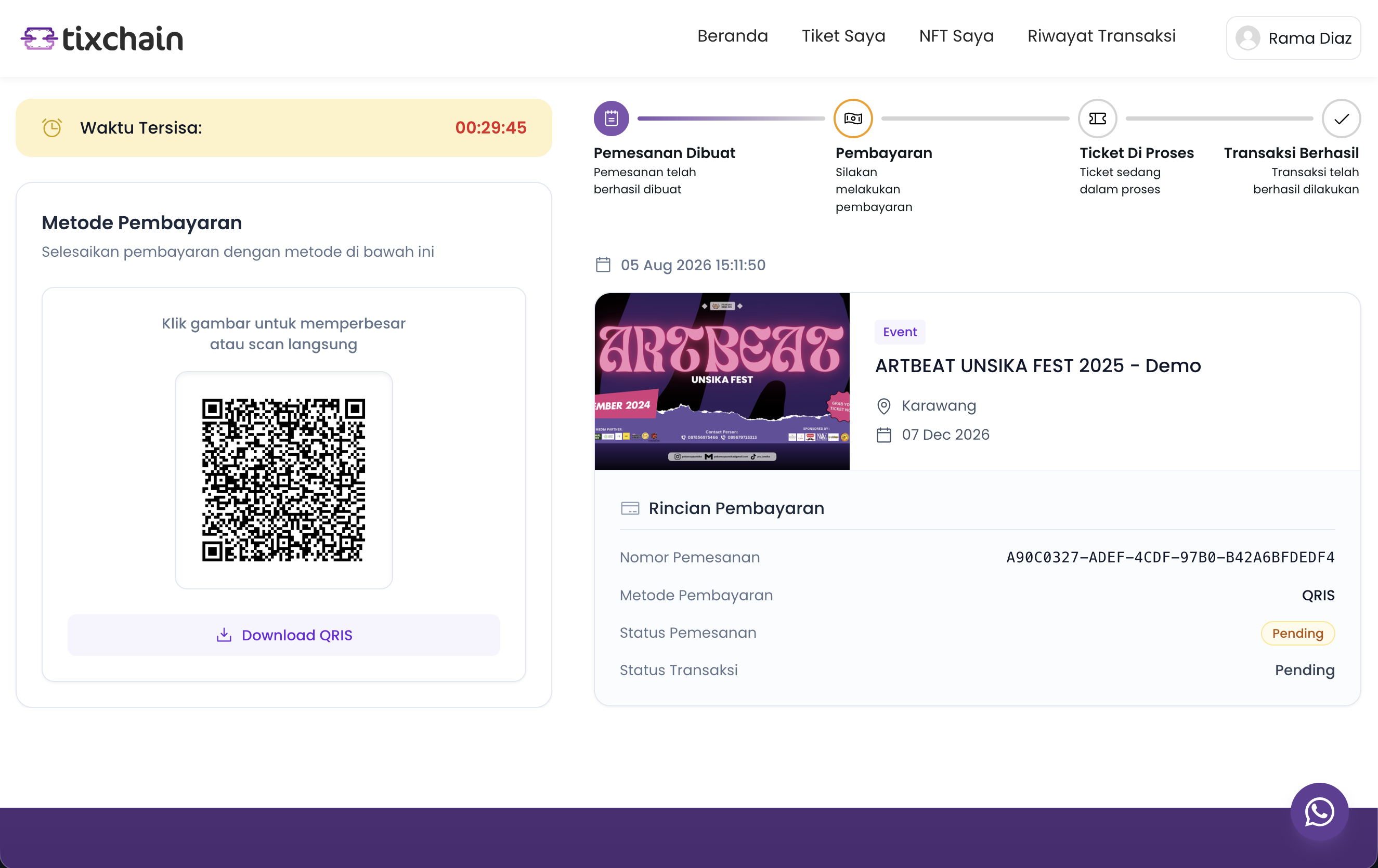Click the Pemesanan Dibuat label
Image resolution: width=1378 pixels, height=868 pixels.
(x=664, y=153)
